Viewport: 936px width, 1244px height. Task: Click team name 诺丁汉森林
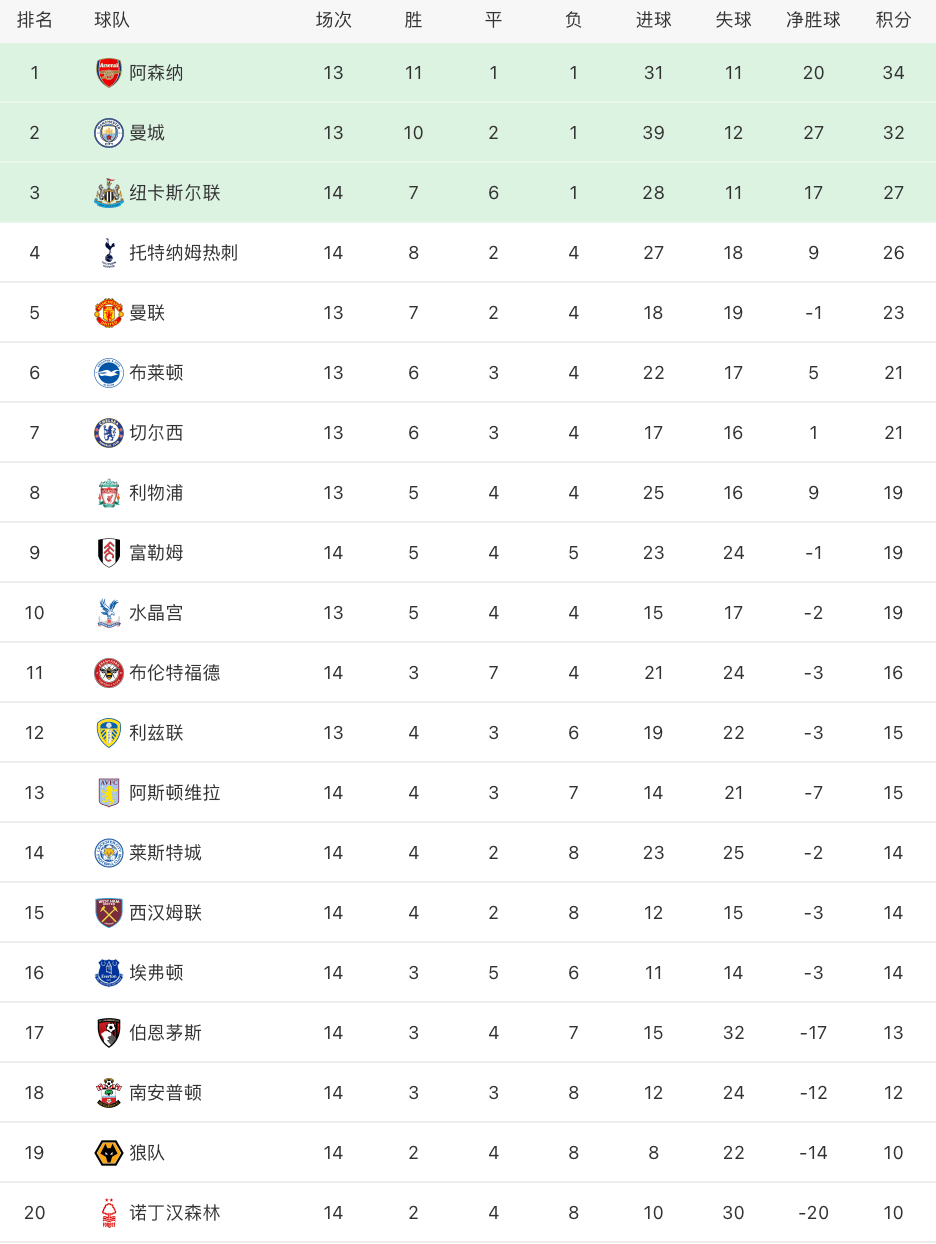pyautogui.click(x=175, y=1212)
